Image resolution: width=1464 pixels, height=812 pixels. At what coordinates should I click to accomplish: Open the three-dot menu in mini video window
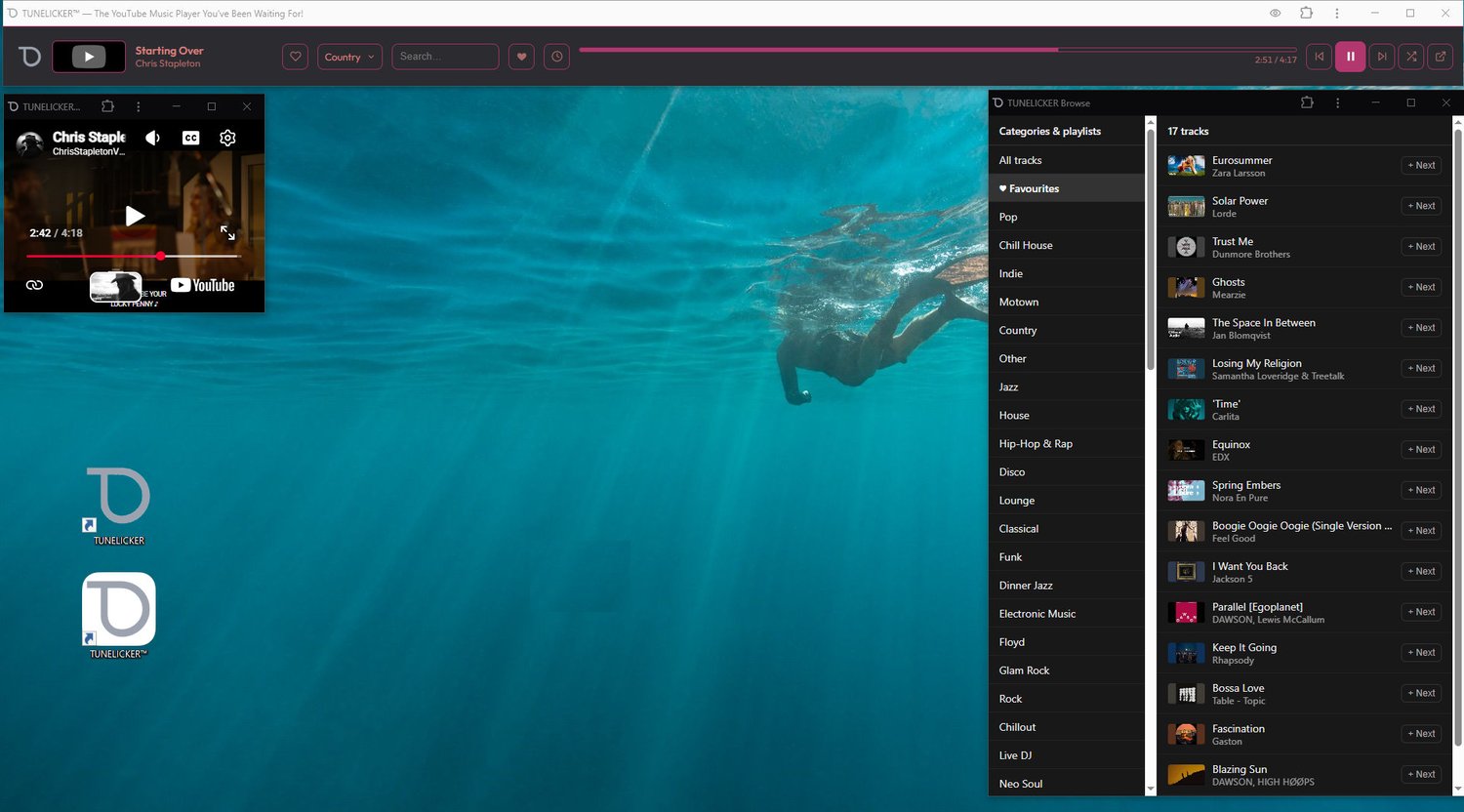tap(139, 106)
